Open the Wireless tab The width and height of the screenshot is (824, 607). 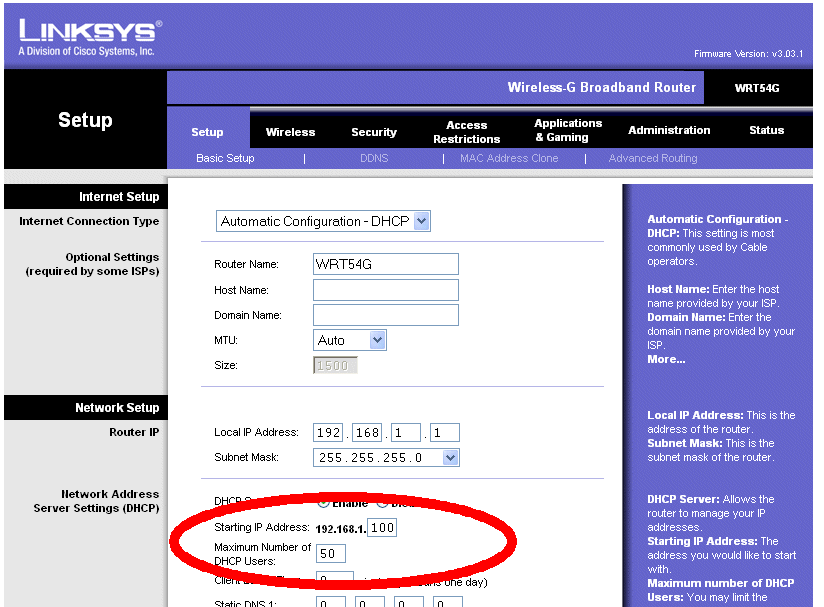pyautogui.click(x=290, y=132)
